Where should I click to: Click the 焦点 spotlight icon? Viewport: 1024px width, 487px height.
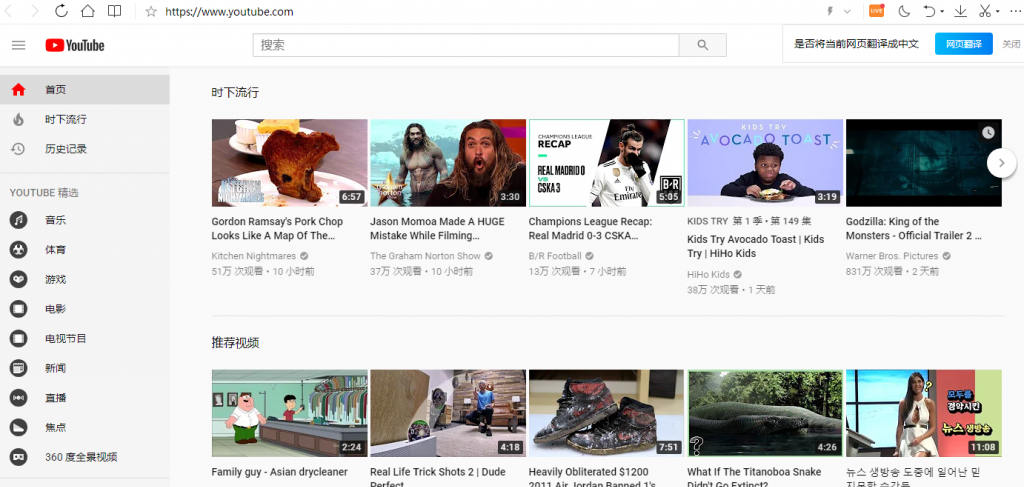(18, 428)
